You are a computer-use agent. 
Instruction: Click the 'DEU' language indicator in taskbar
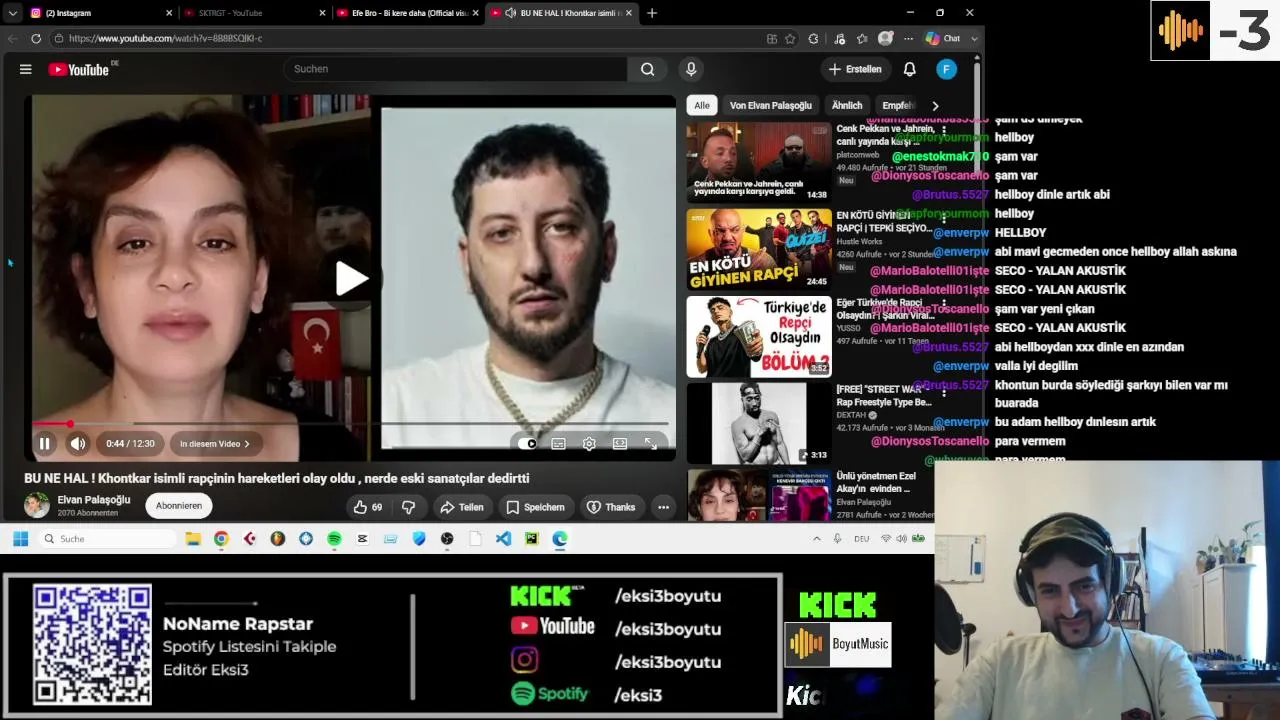pos(862,539)
